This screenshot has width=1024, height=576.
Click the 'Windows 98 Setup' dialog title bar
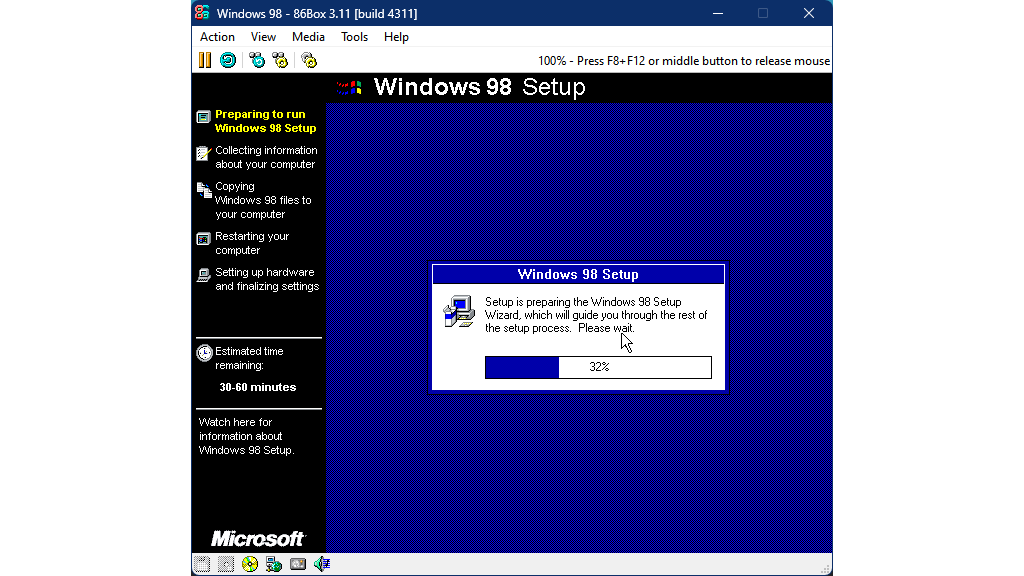pyautogui.click(x=578, y=274)
